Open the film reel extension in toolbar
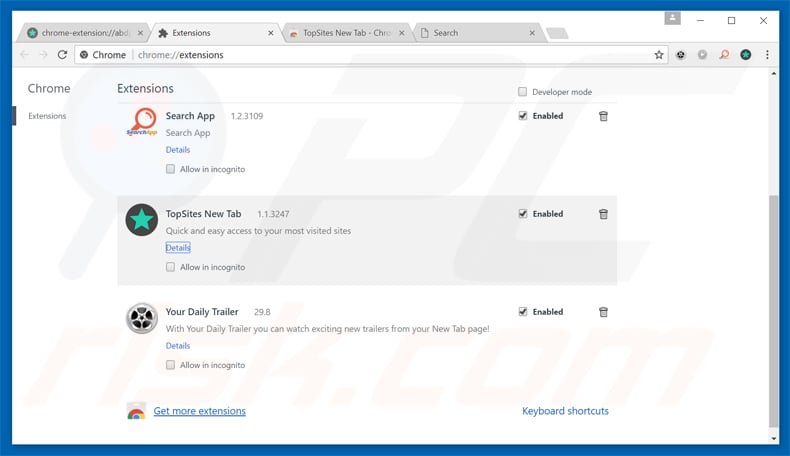The width and height of the screenshot is (790, 456). pos(681,55)
